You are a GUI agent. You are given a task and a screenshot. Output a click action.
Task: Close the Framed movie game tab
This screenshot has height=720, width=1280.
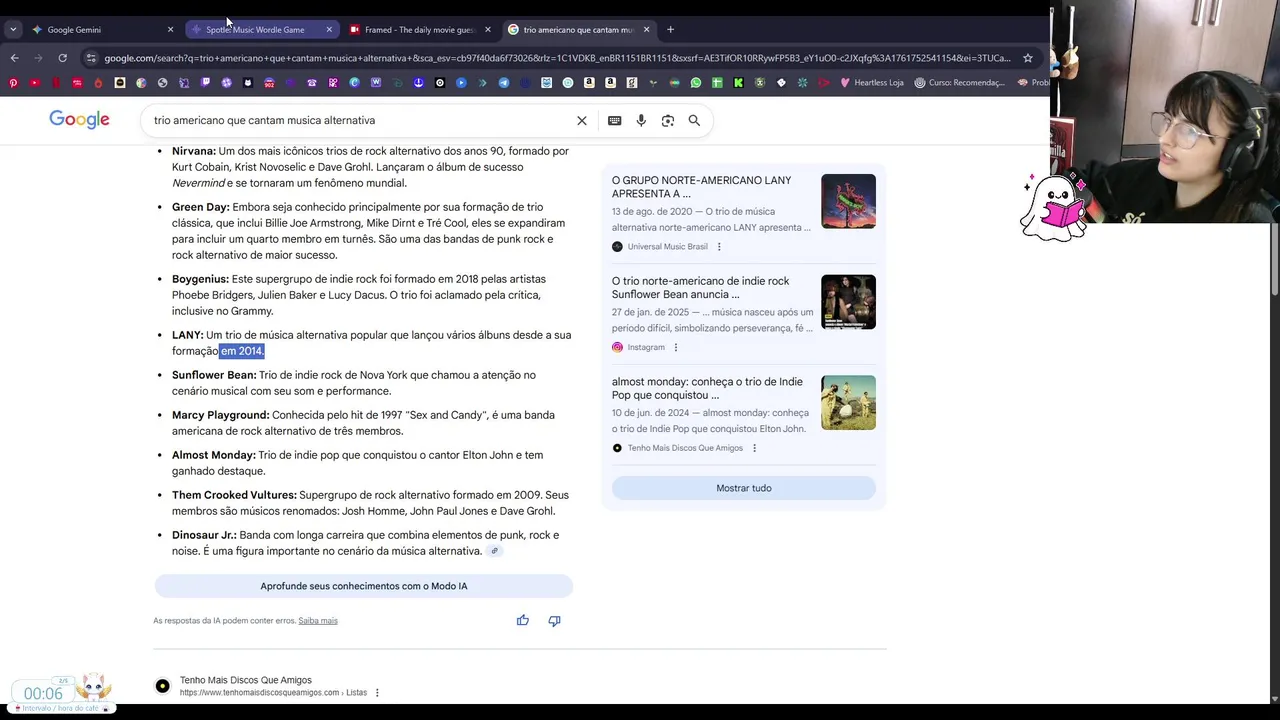487,29
